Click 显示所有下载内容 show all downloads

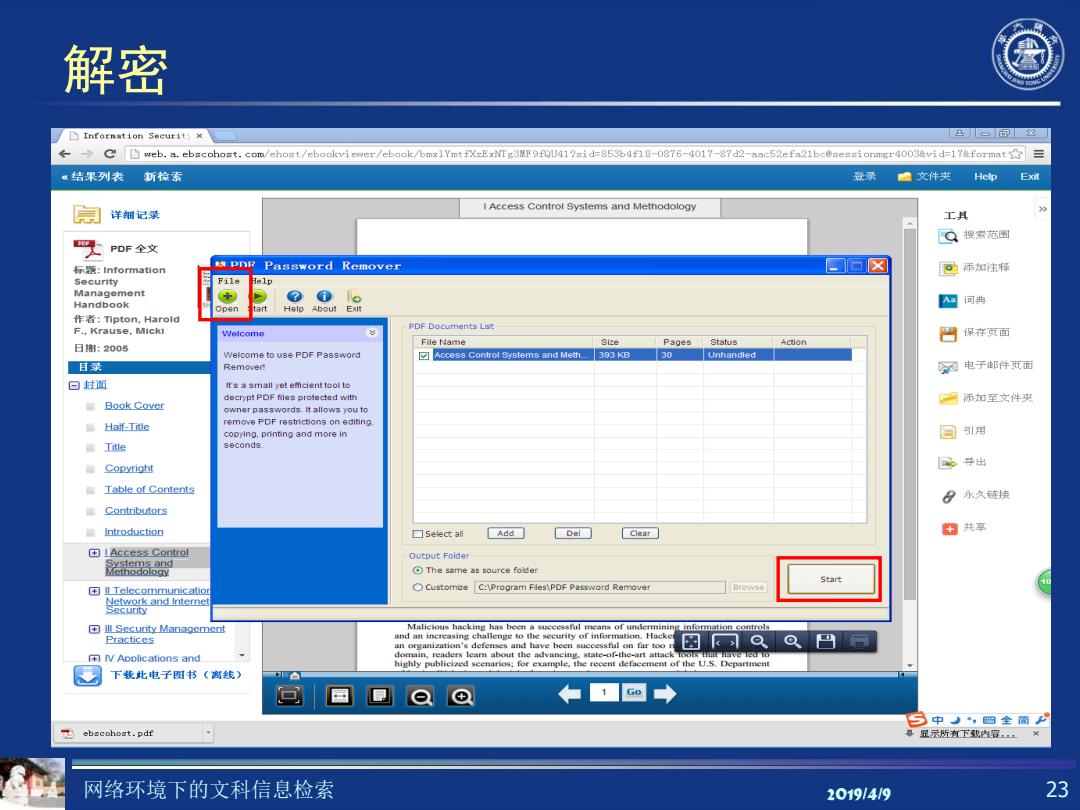[967, 734]
